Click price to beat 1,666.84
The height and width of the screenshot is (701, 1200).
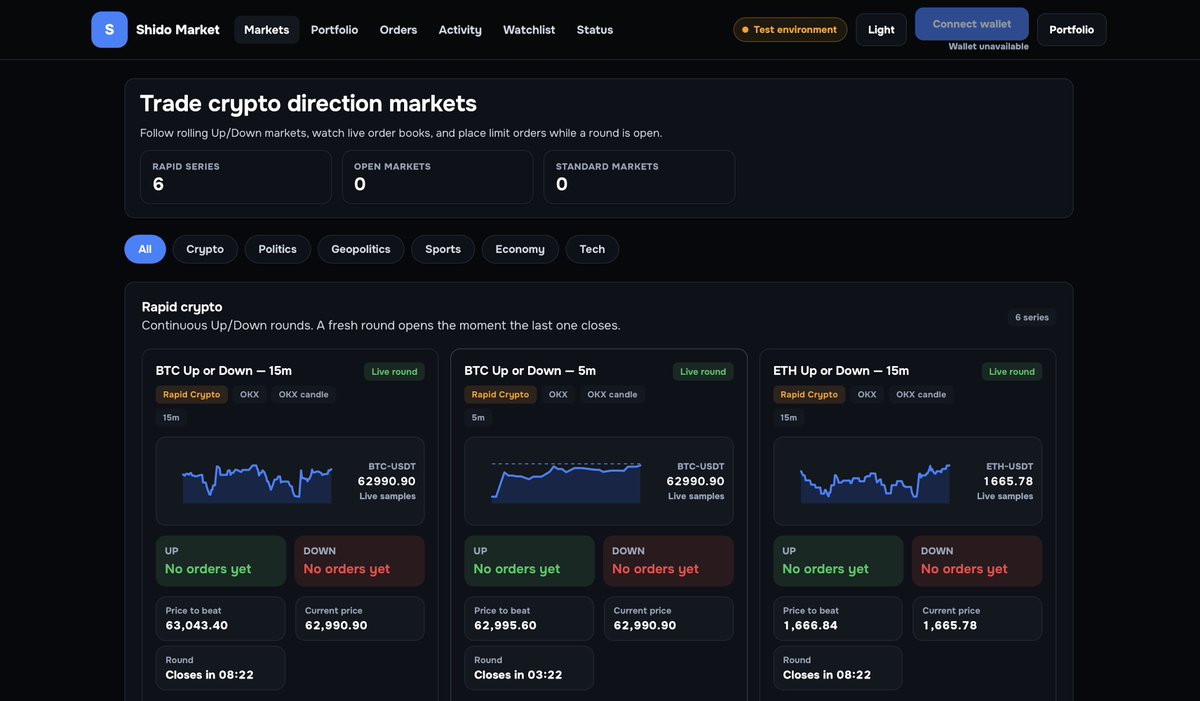tap(838, 619)
